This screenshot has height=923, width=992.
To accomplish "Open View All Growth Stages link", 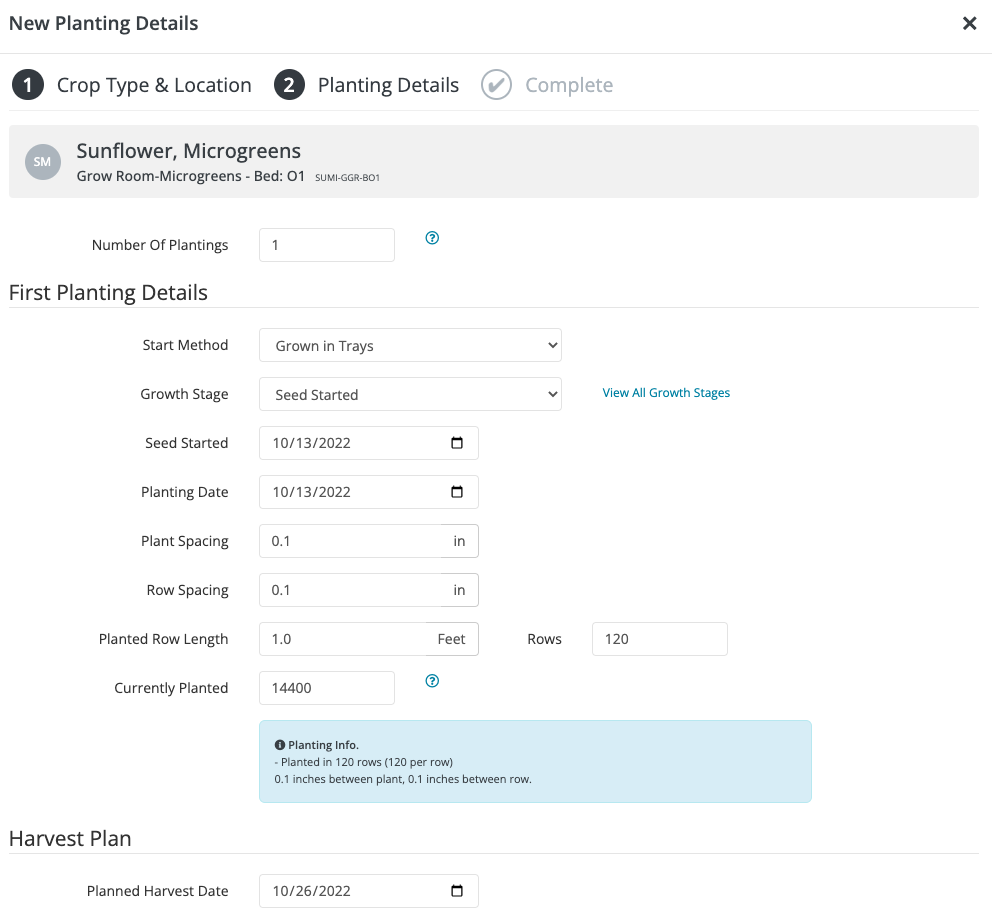I will (666, 393).
